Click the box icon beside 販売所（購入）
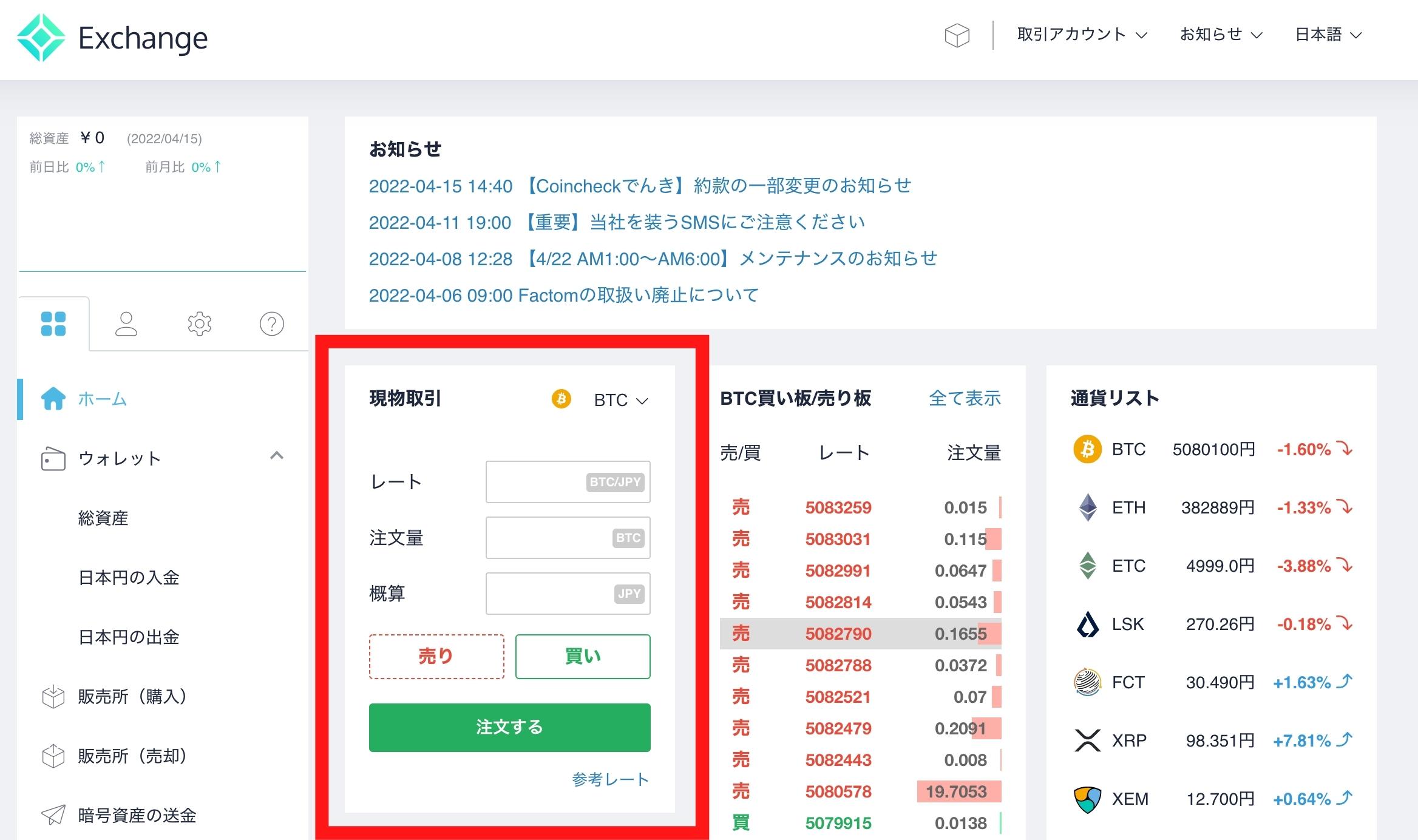 tap(53, 696)
